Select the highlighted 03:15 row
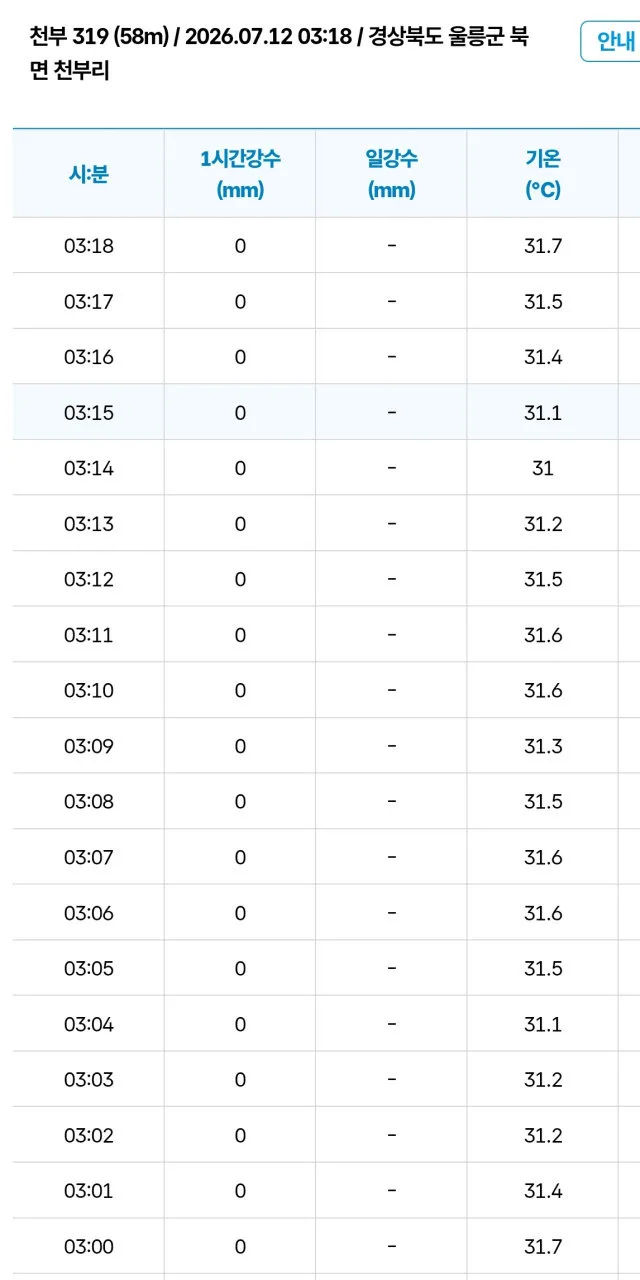The height and width of the screenshot is (1280, 640). (326, 412)
